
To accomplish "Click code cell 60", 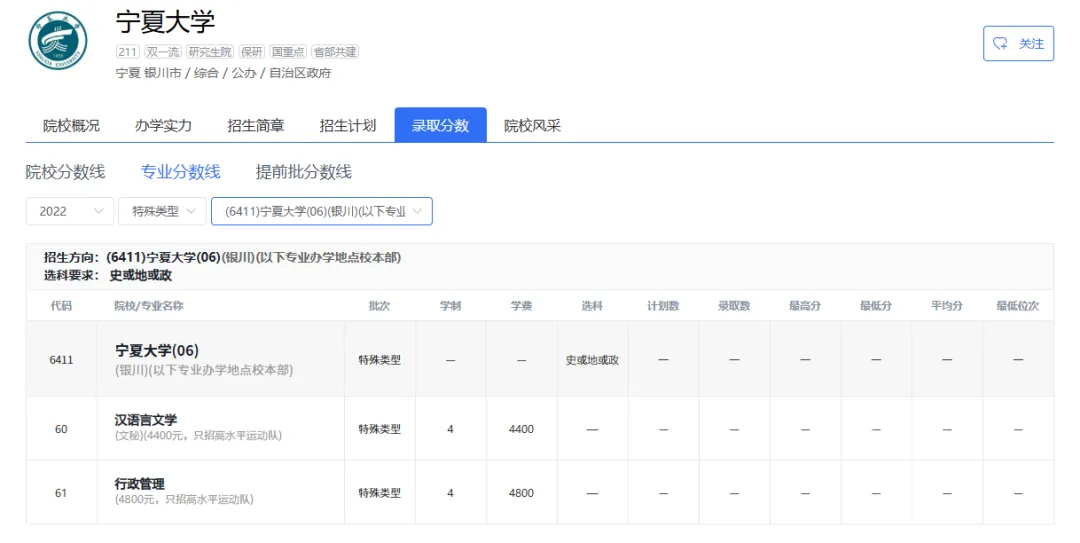I will [61, 429].
